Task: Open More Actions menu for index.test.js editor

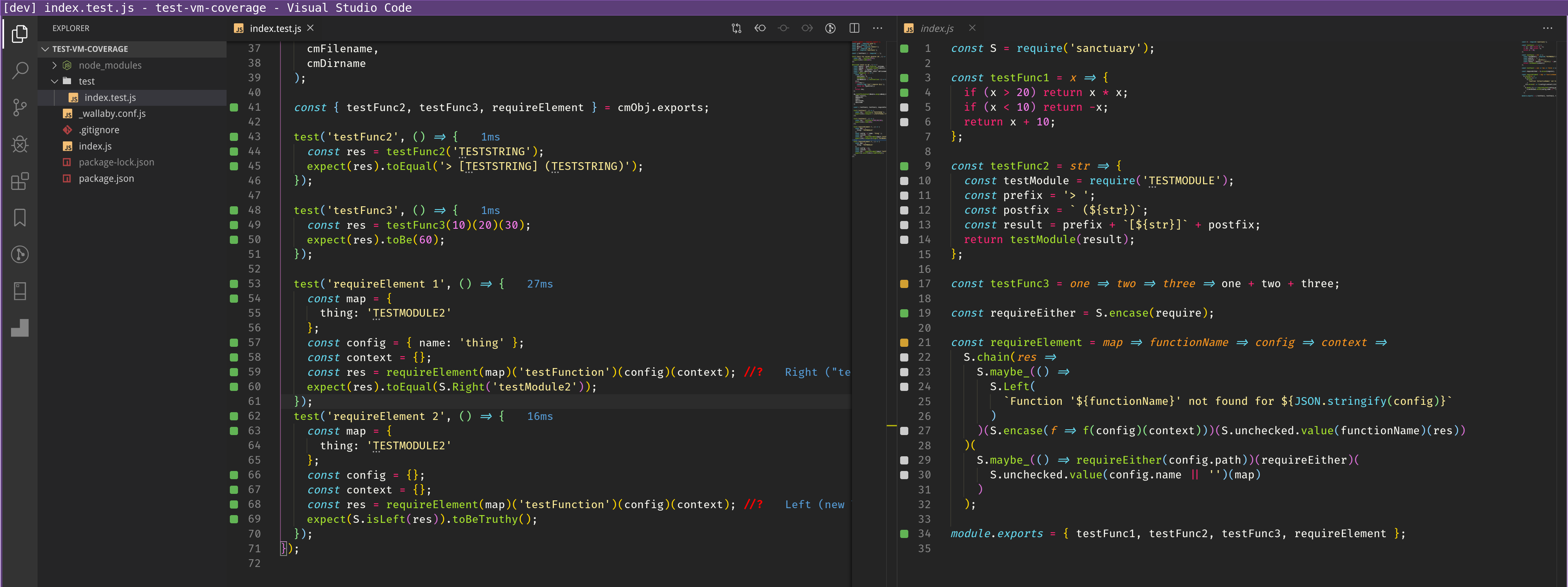Action: [x=877, y=28]
